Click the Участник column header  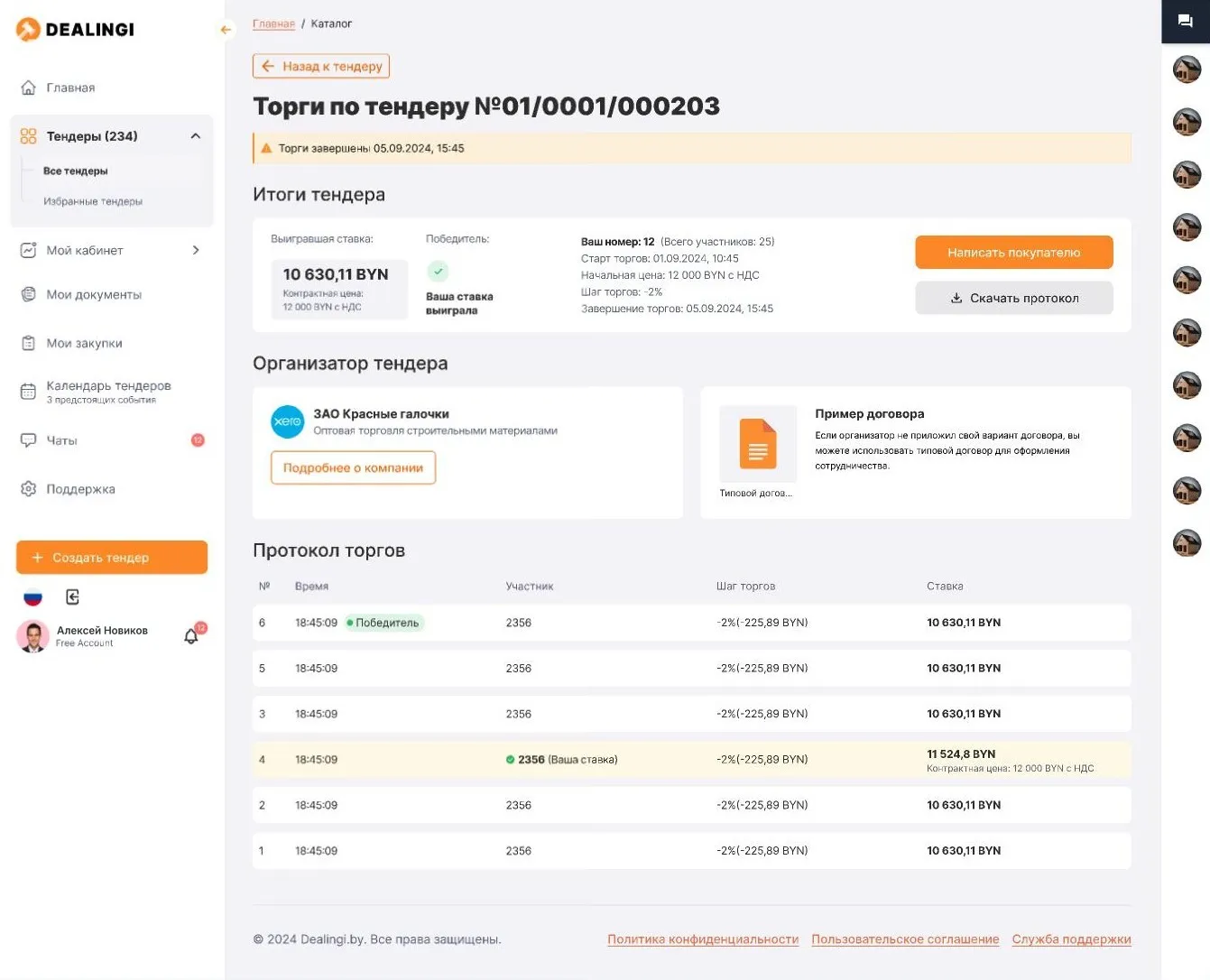pyautogui.click(x=530, y=587)
